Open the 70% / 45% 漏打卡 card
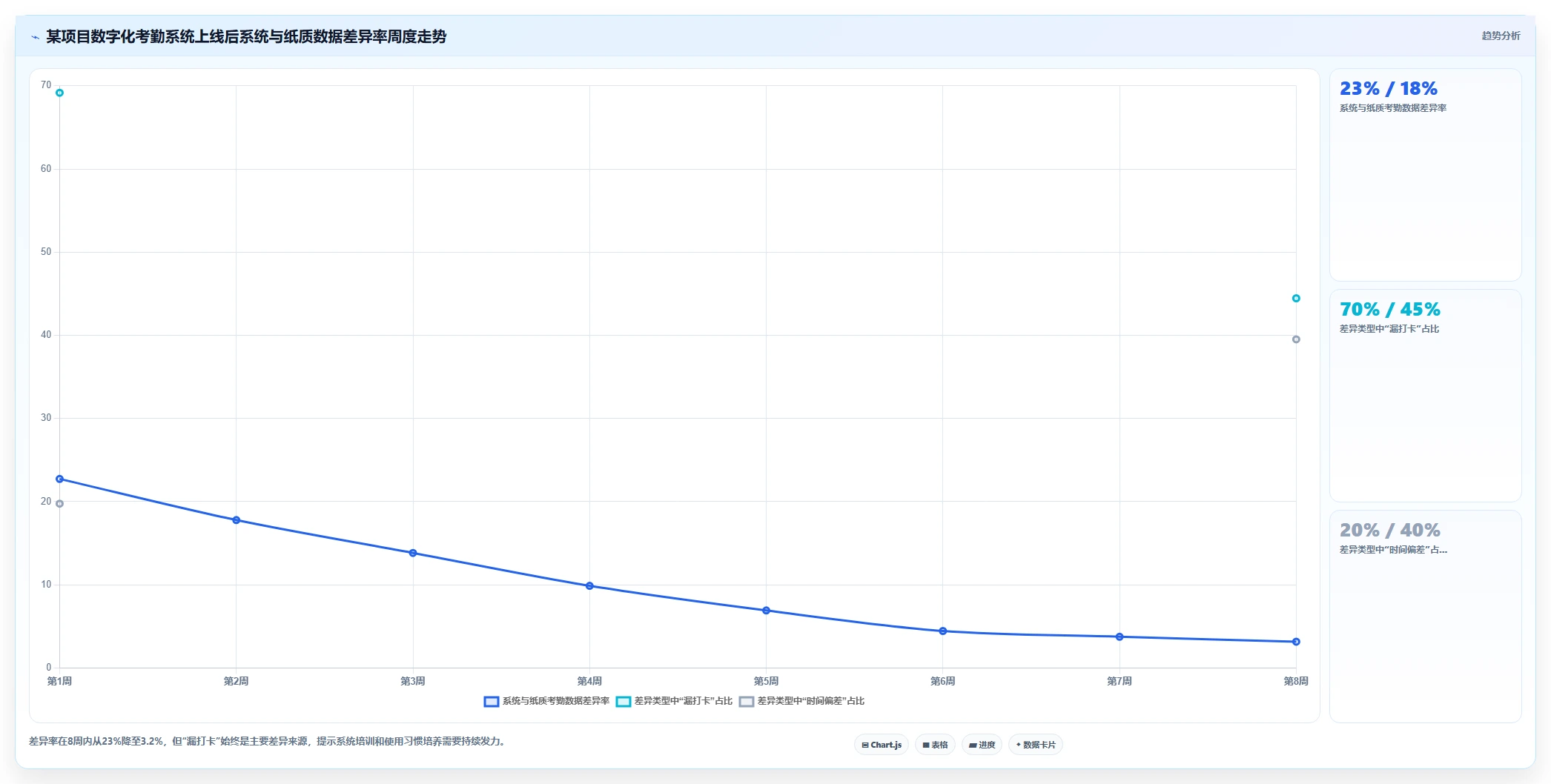This screenshot has height=784, width=1551. click(x=1425, y=396)
